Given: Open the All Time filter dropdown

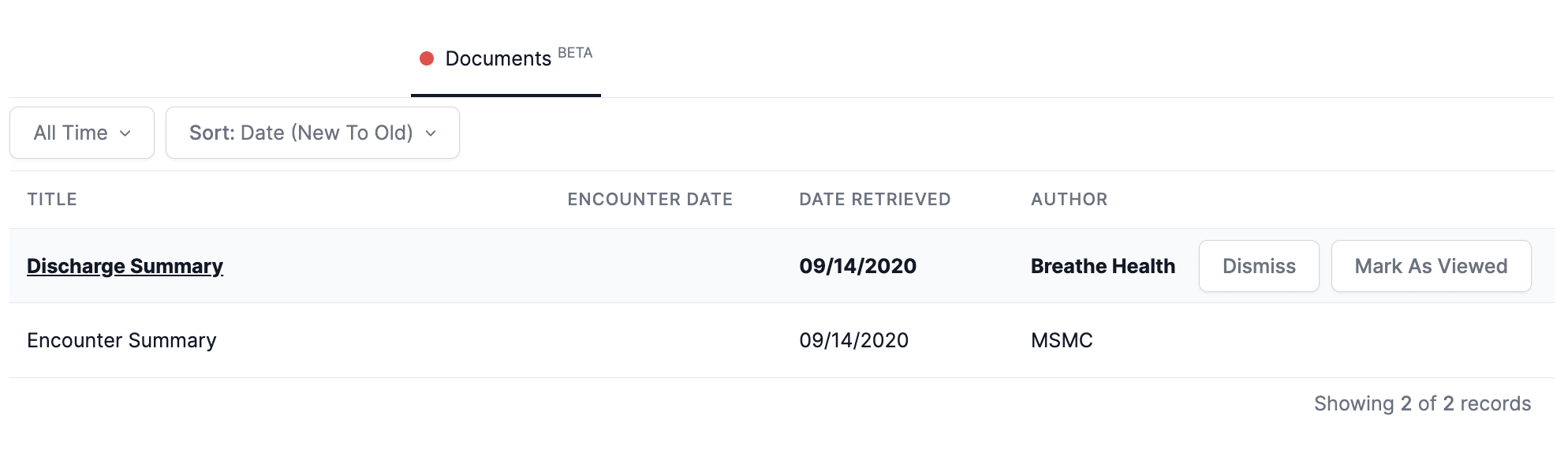Looking at the screenshot, I should tap(82, 133).
